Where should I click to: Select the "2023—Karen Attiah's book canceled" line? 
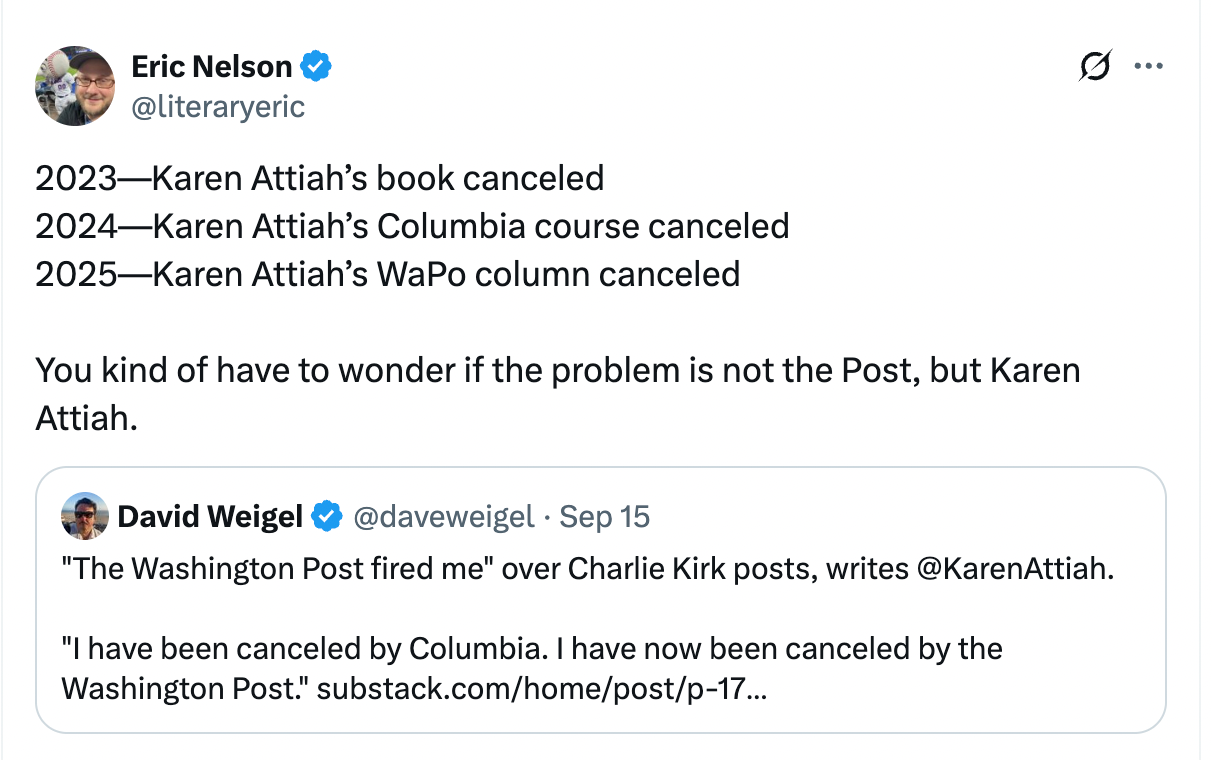point(320,178)
